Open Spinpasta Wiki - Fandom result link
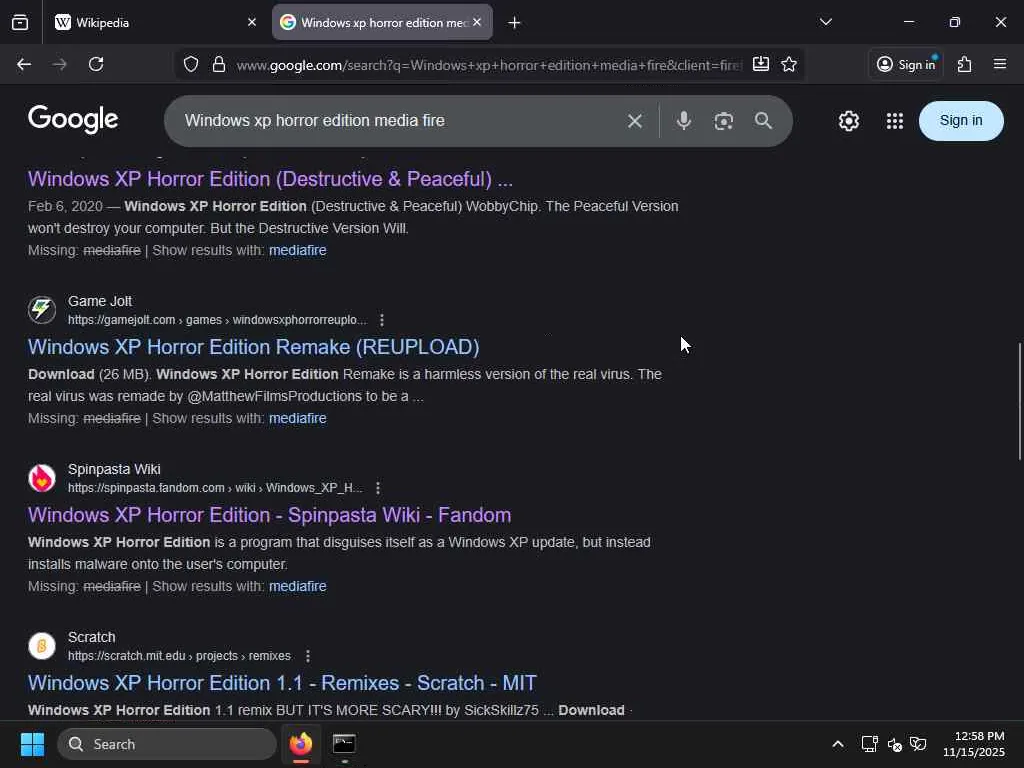The height and width of the screenshot is (768, 1024). pos(269,515)
